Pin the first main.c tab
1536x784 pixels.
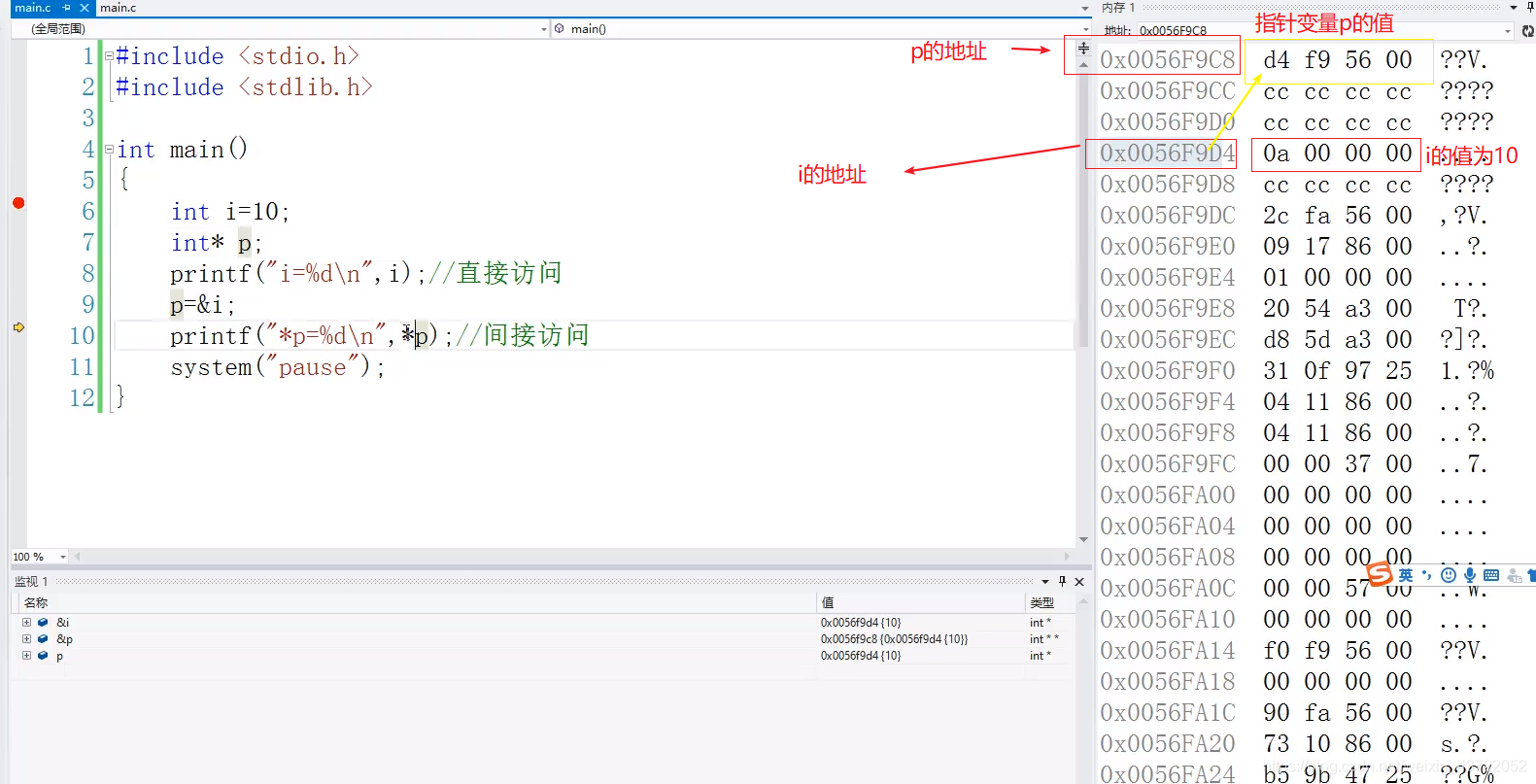pos(67,8)
